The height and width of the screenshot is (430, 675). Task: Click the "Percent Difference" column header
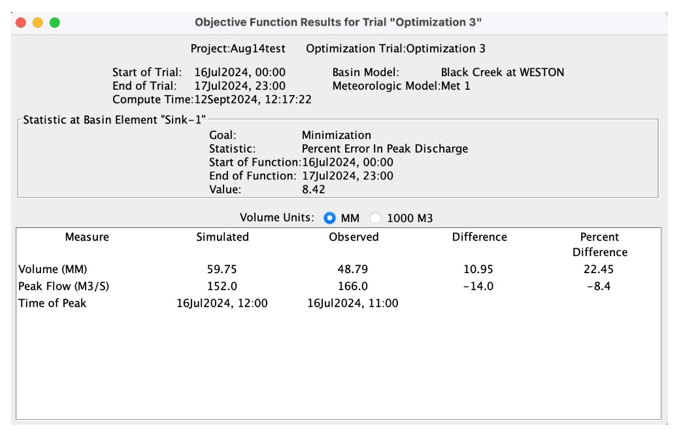[600, 244]
